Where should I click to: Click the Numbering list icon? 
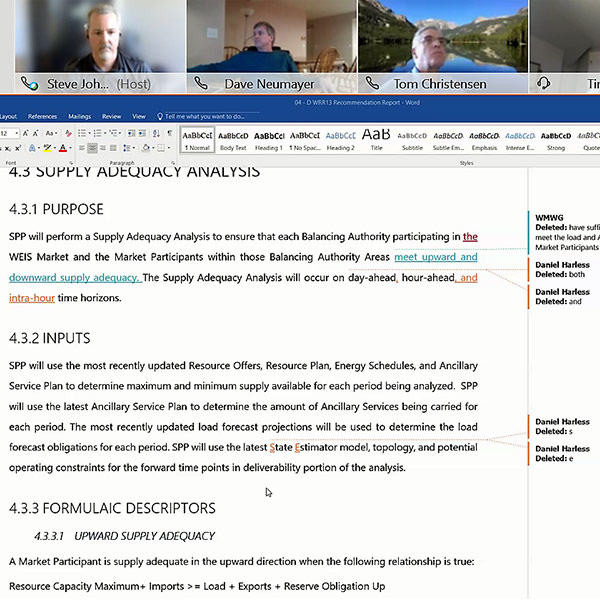tap(97, 133)
